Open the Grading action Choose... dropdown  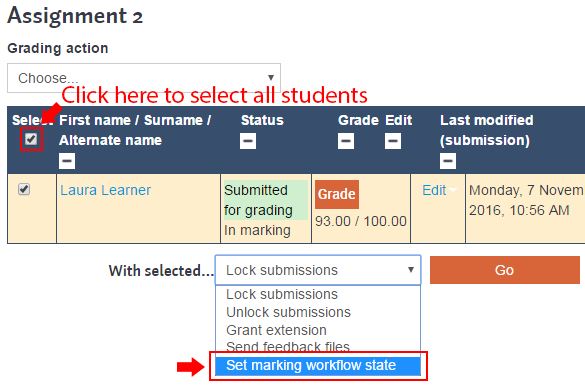(144, 78)
